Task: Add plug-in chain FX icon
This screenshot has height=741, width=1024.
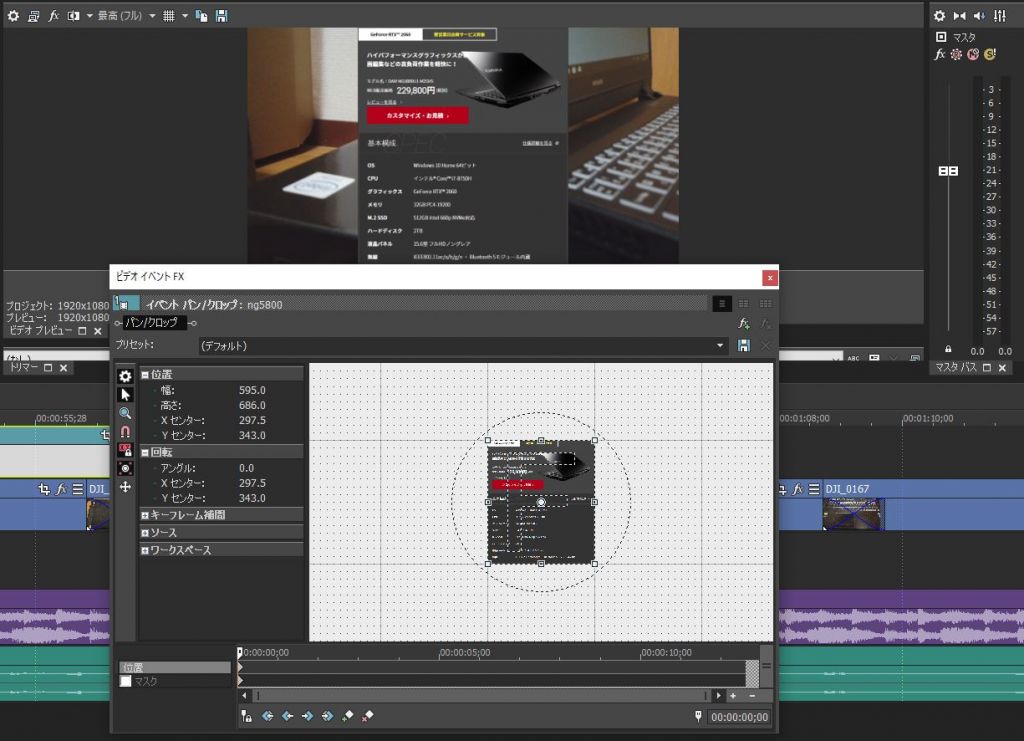Action: pos(743,323)
